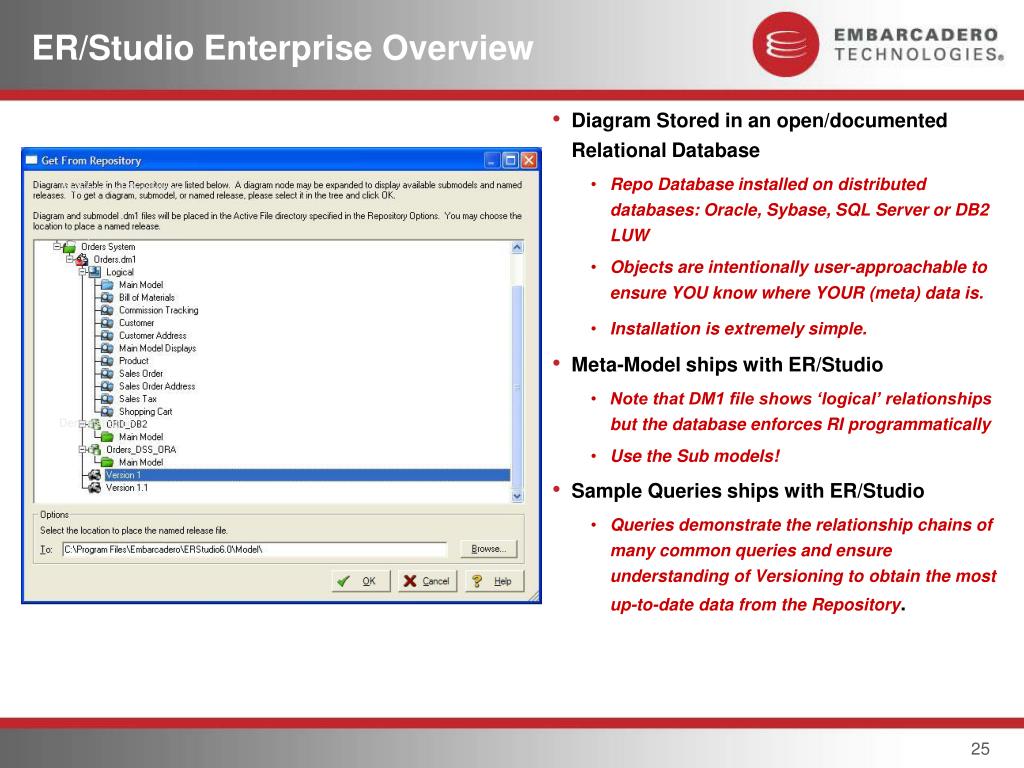
Task: Collapse the Orders System node
Action: click(57, 247)
